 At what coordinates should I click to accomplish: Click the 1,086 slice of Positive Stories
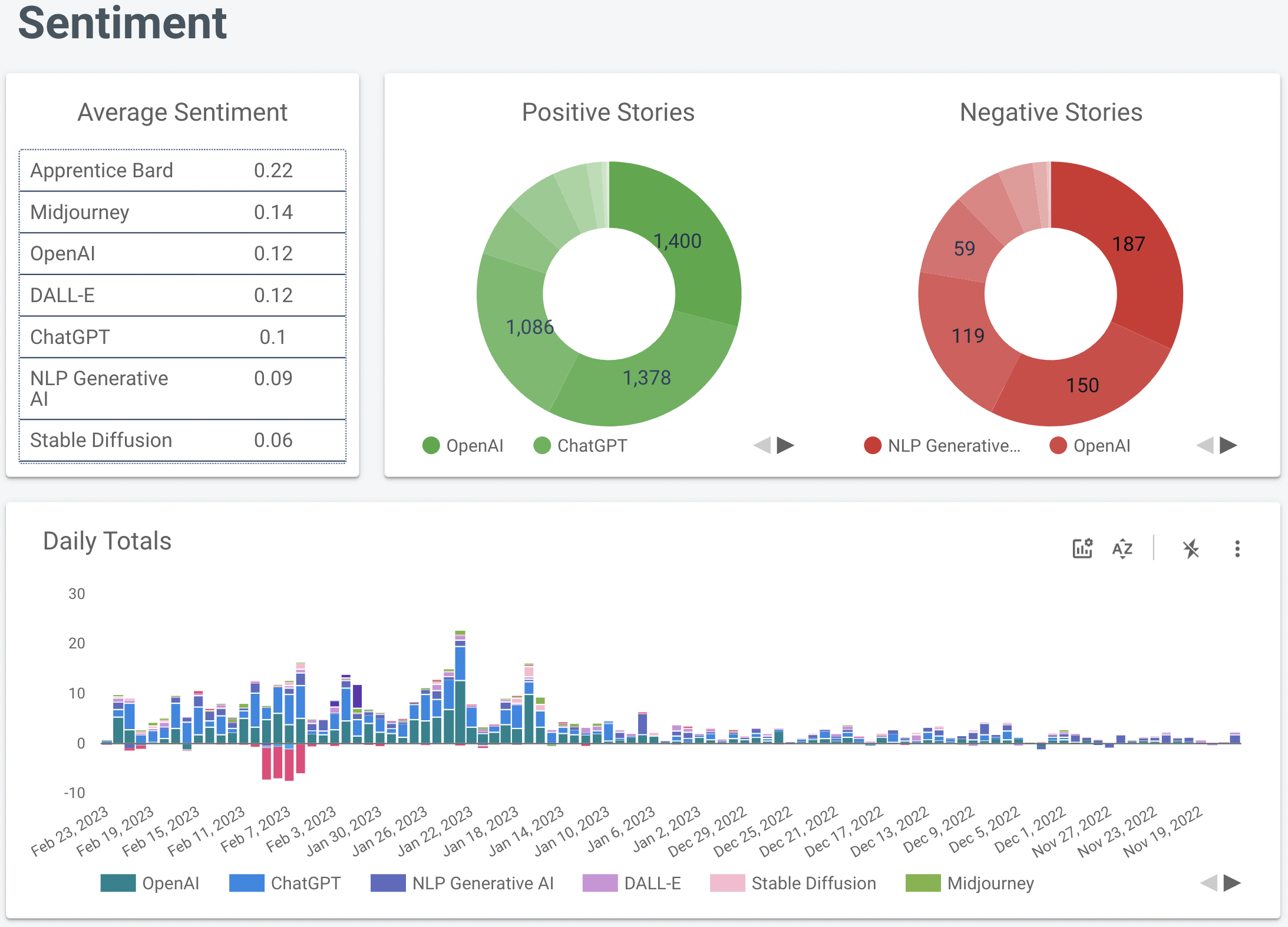pyautogui.click(x=530, y=327)
